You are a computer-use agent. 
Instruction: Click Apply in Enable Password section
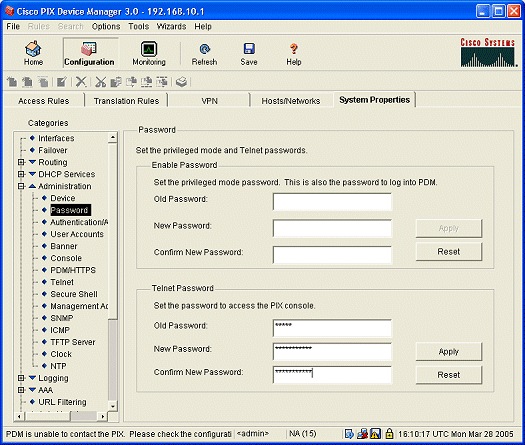tap(449, 228)
